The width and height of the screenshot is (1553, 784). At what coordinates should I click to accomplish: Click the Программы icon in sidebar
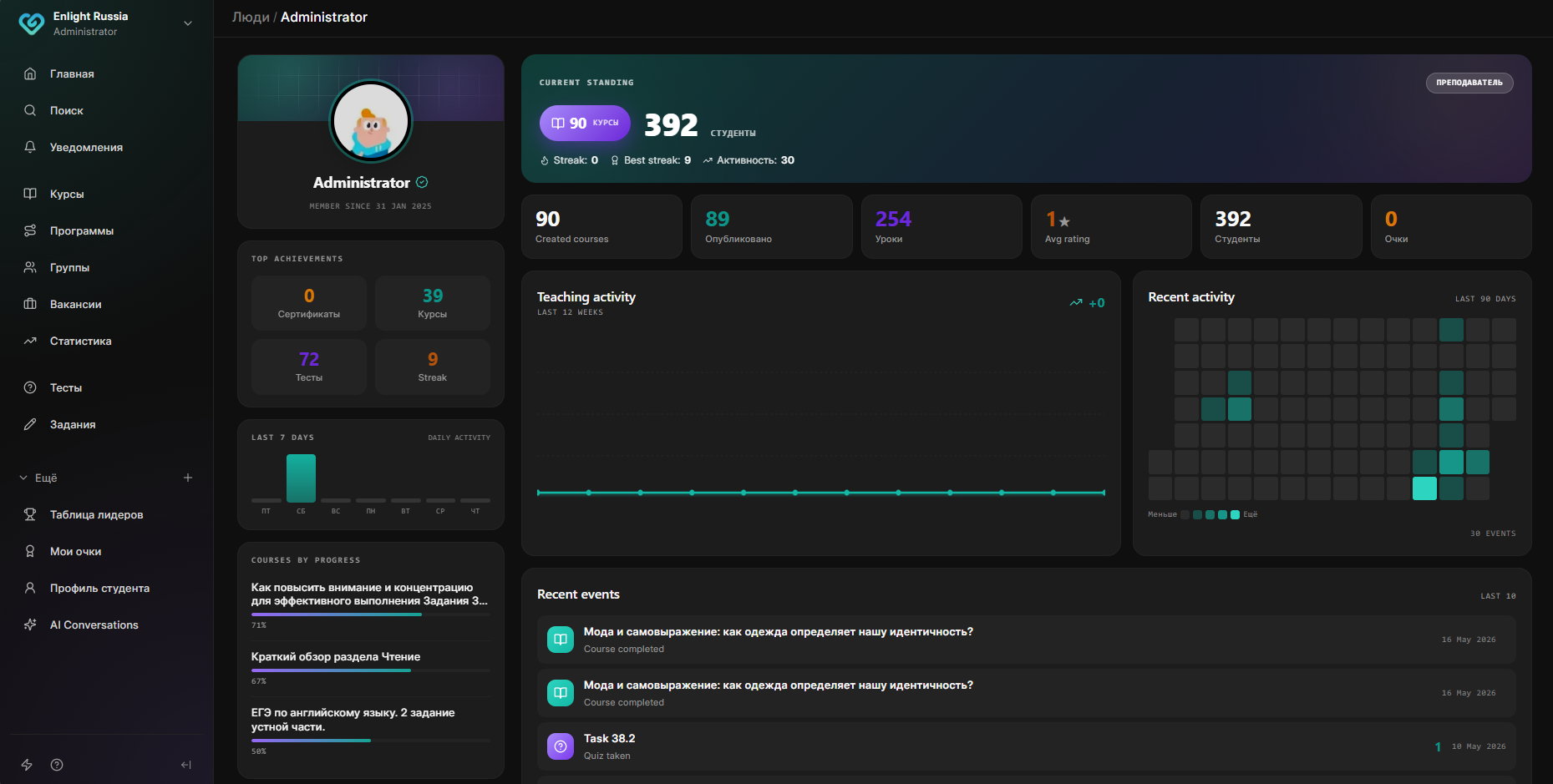tap(30, 230)
